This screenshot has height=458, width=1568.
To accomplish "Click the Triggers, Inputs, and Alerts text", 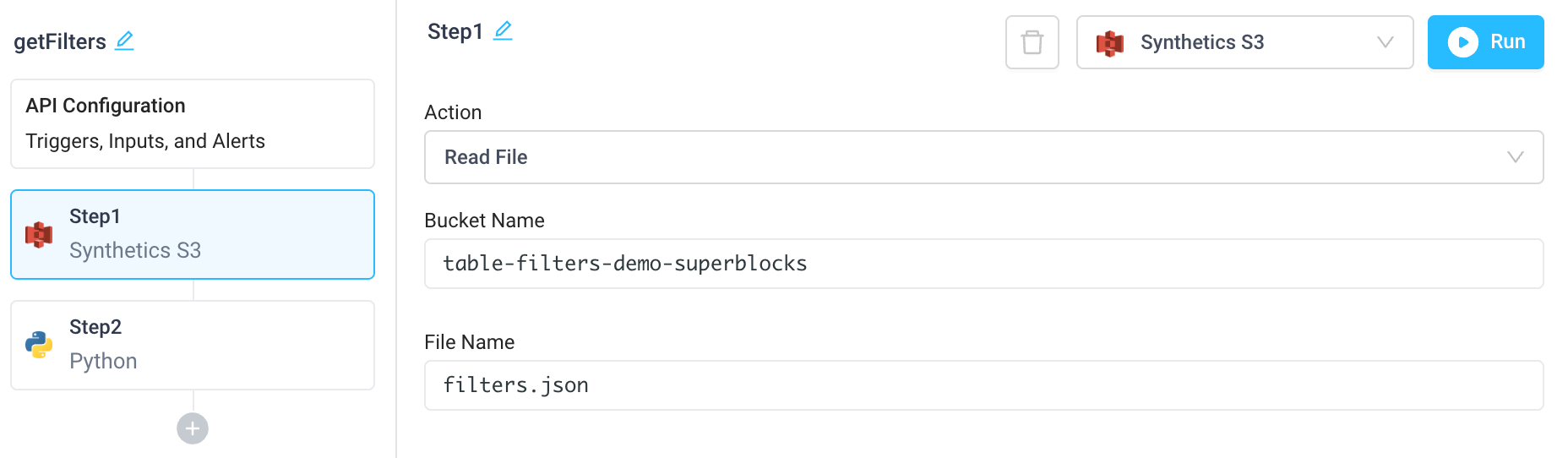I will [x=145, y=141].
